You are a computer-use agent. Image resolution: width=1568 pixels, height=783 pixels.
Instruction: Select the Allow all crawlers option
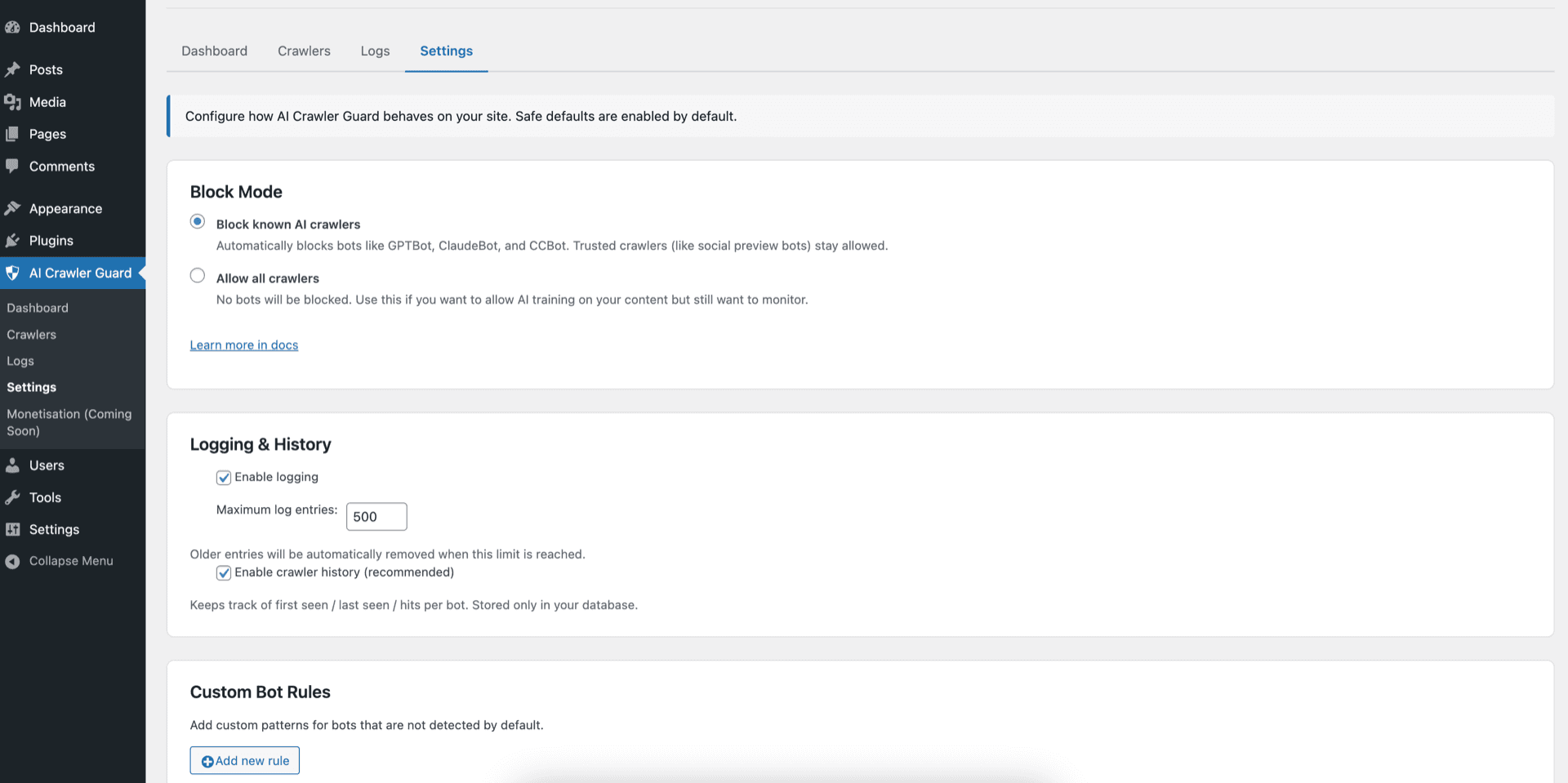click(x=197, y=275)
